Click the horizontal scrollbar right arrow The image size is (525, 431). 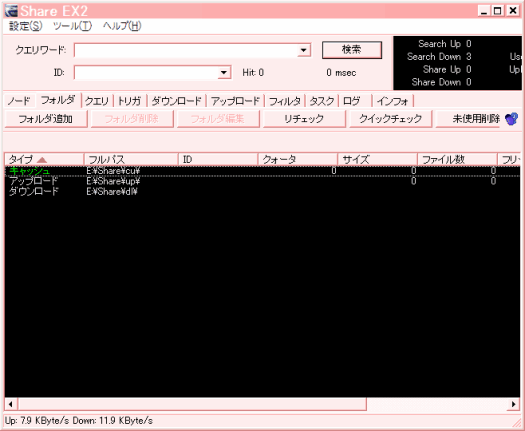tap(514, 404)
